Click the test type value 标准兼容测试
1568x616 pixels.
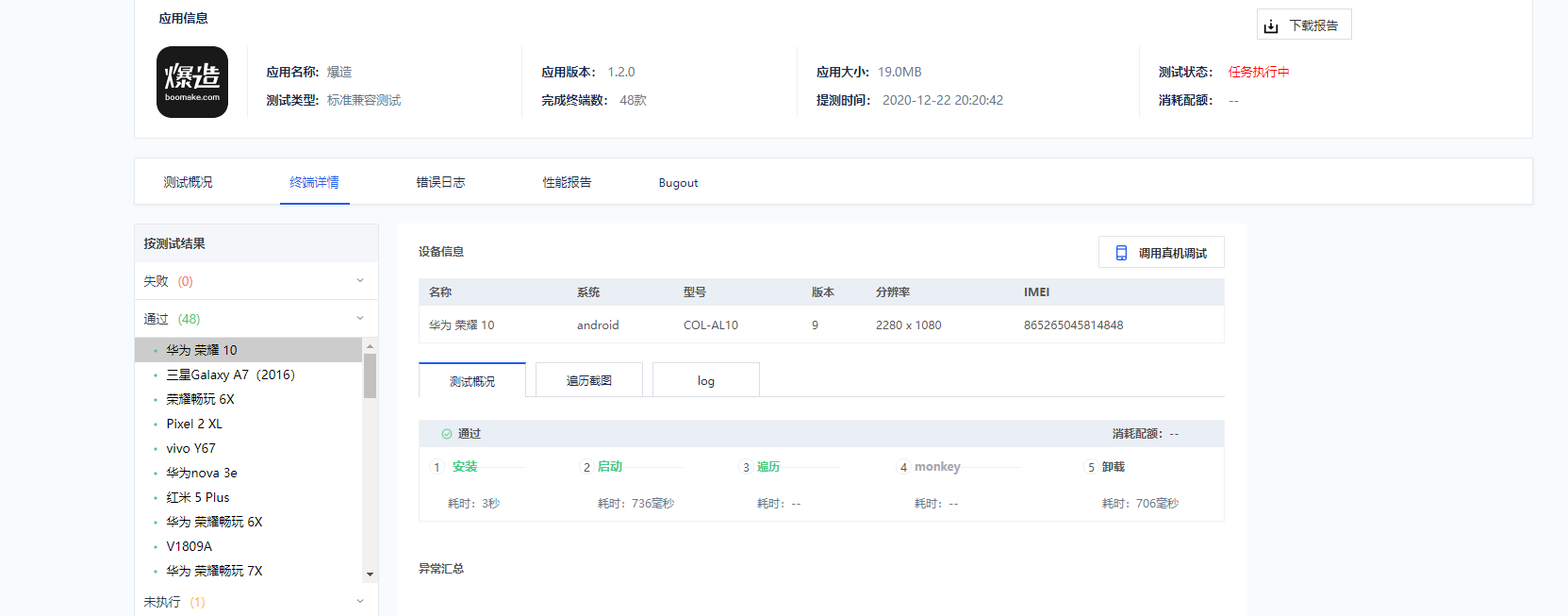364,100
